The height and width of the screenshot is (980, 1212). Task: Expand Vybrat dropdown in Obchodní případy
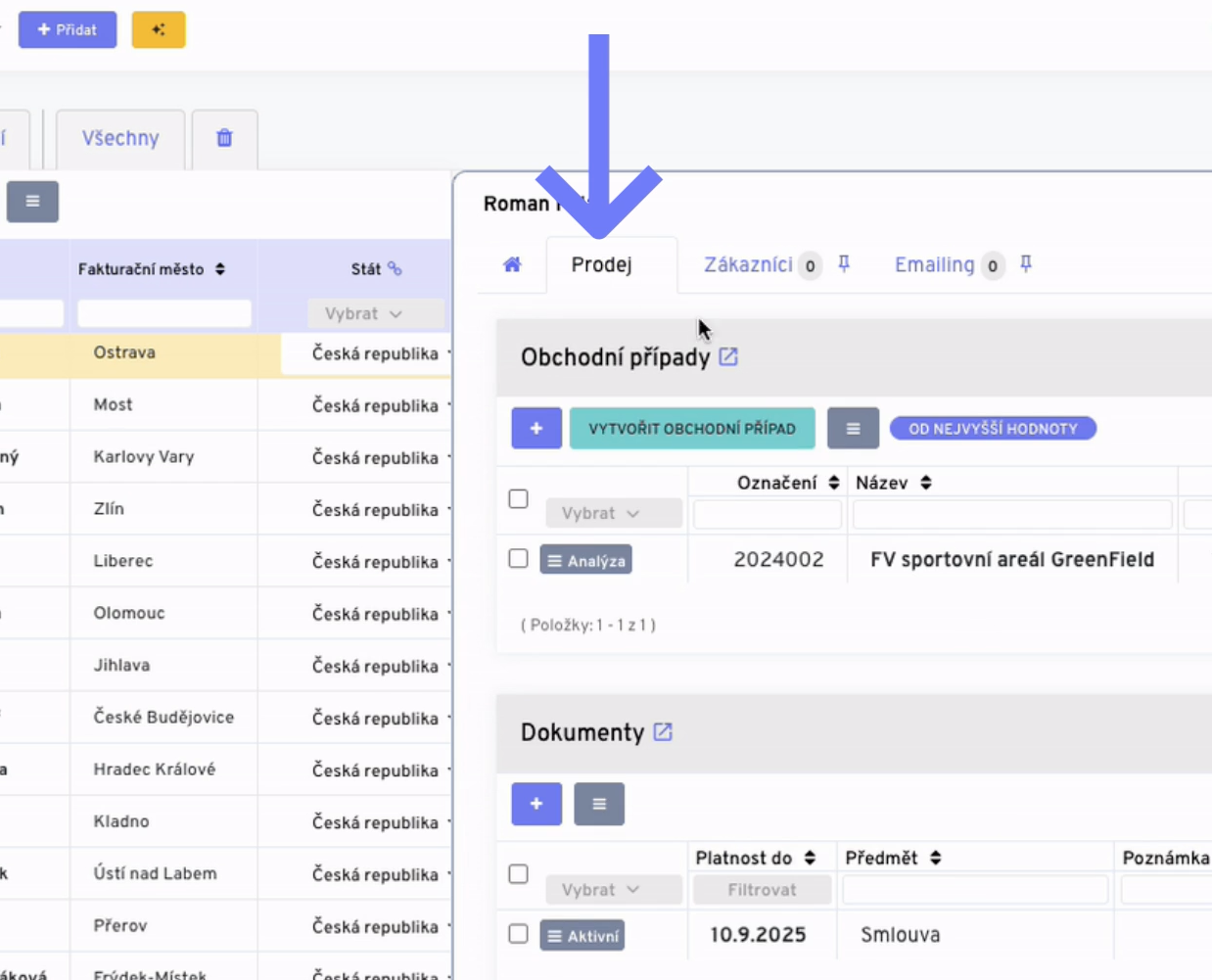pyautogui.click(x=613, y=513)
